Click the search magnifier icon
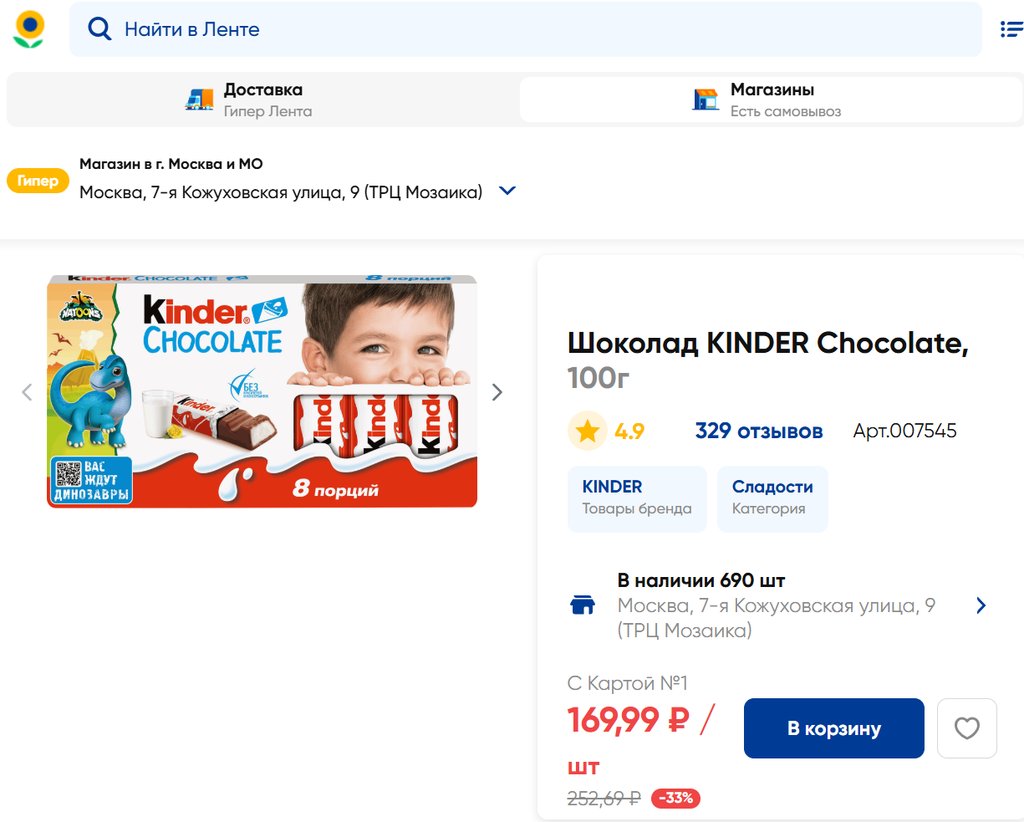Viewport: 1024px width, 822px height. pyautogui.click(x=99, y=29)
